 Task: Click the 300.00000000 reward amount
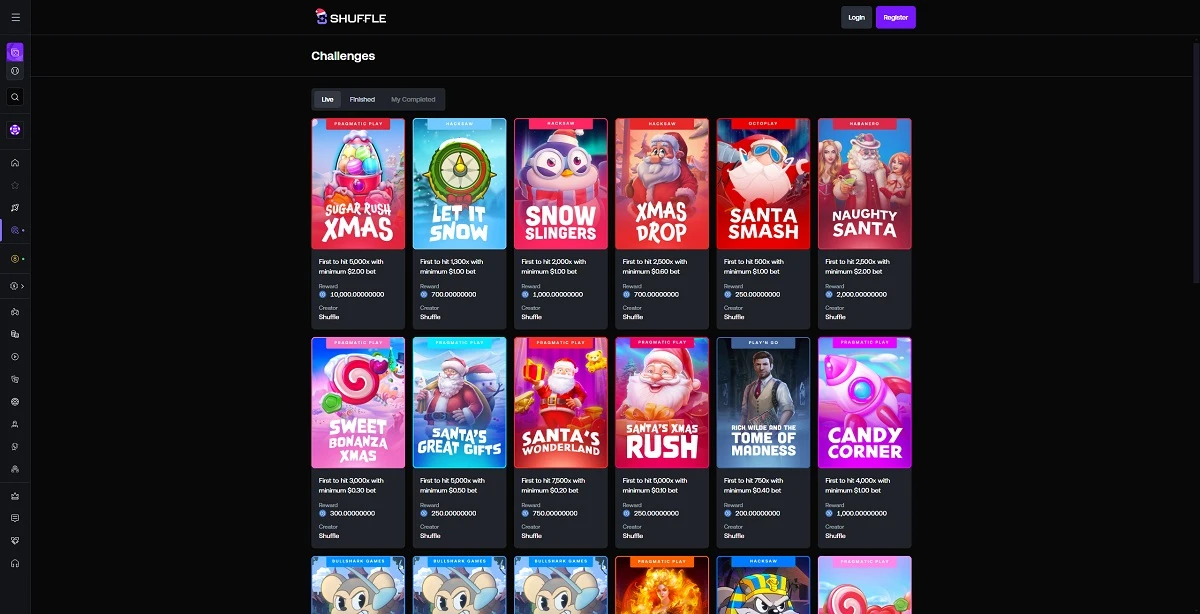(353, 514)
